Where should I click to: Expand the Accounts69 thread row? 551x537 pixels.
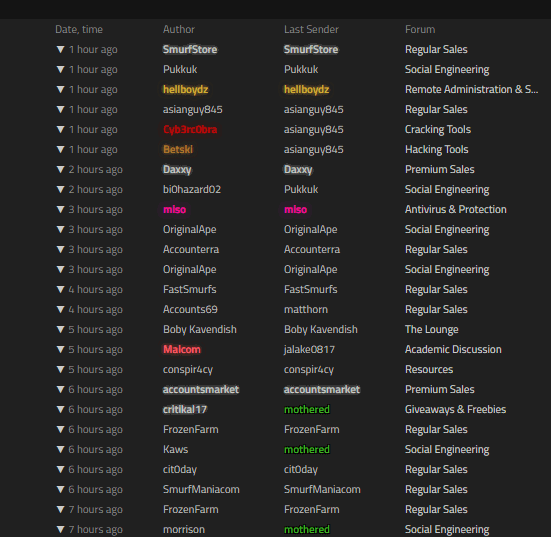point(60,310)
